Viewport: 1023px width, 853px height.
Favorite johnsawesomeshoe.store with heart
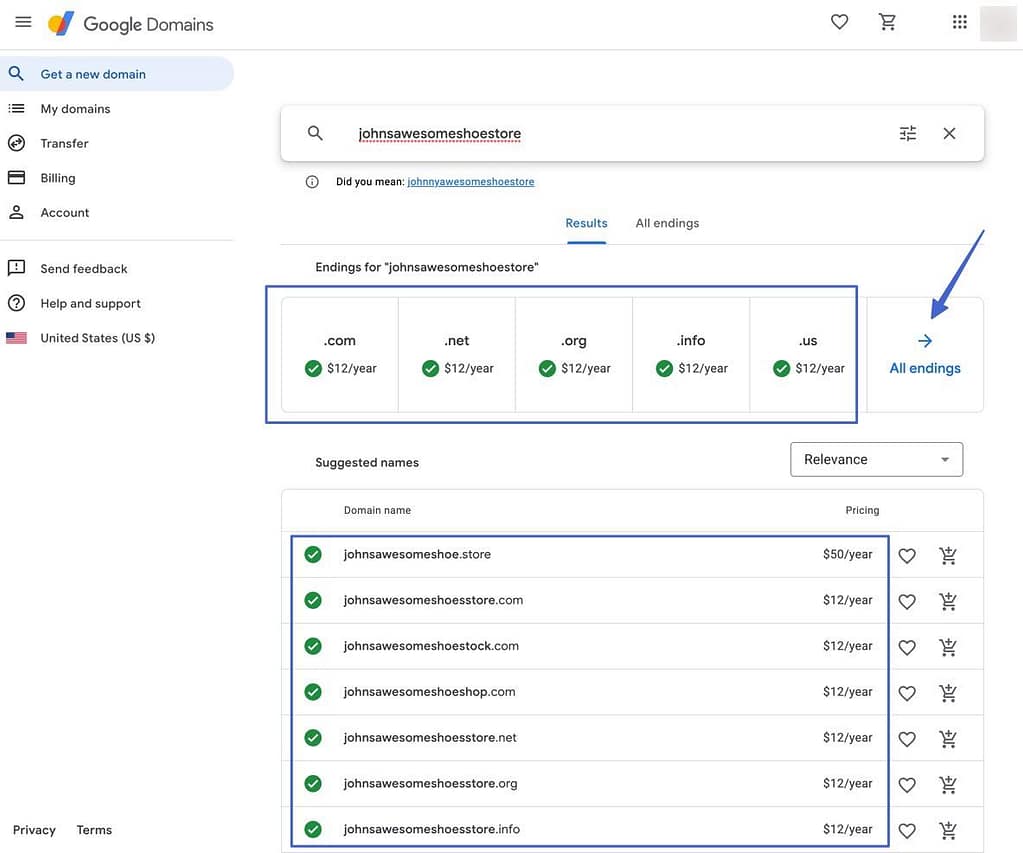pos(907,555)
